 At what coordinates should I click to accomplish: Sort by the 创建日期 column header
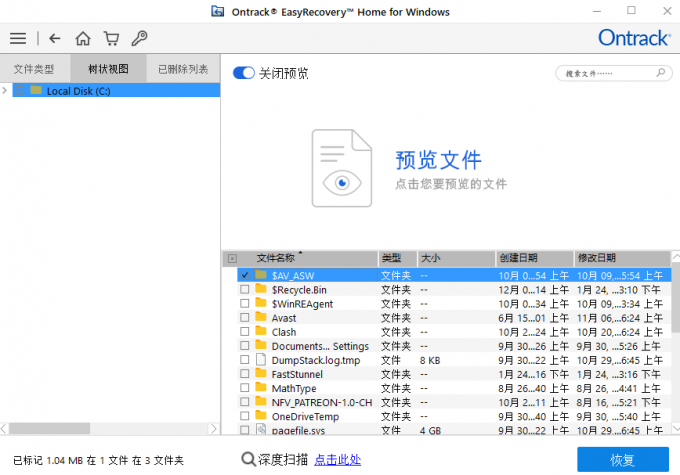534,258
